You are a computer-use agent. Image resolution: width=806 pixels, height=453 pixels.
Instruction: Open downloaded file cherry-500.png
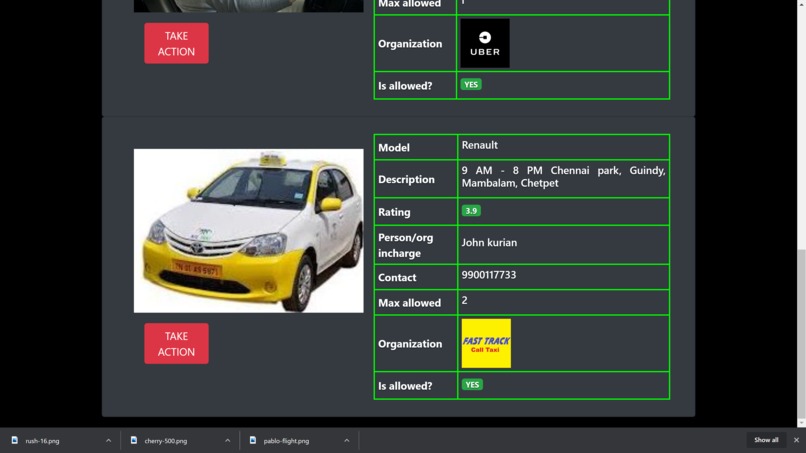[x=166, y=441]
